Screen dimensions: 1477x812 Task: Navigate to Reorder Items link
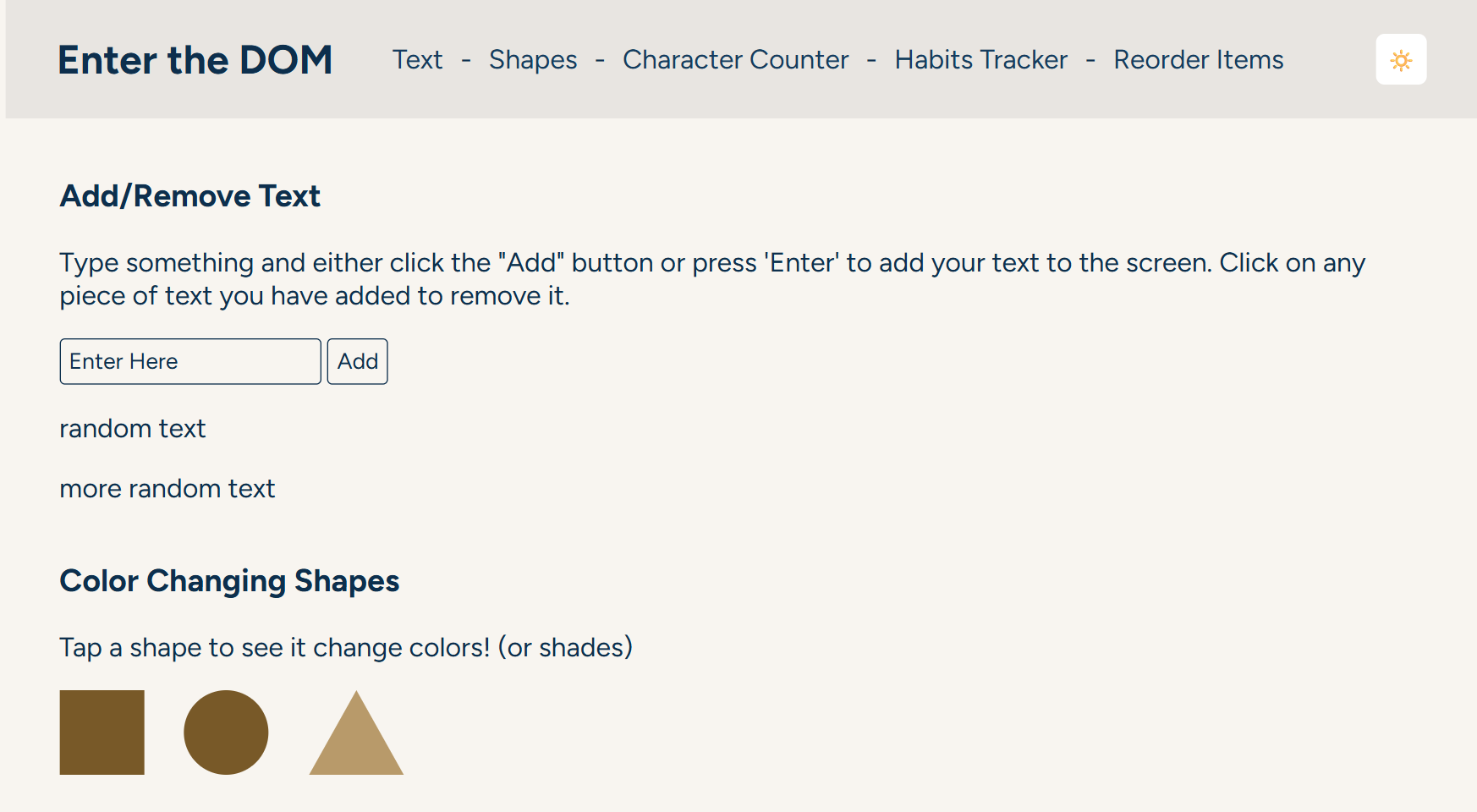point(1199,59)
